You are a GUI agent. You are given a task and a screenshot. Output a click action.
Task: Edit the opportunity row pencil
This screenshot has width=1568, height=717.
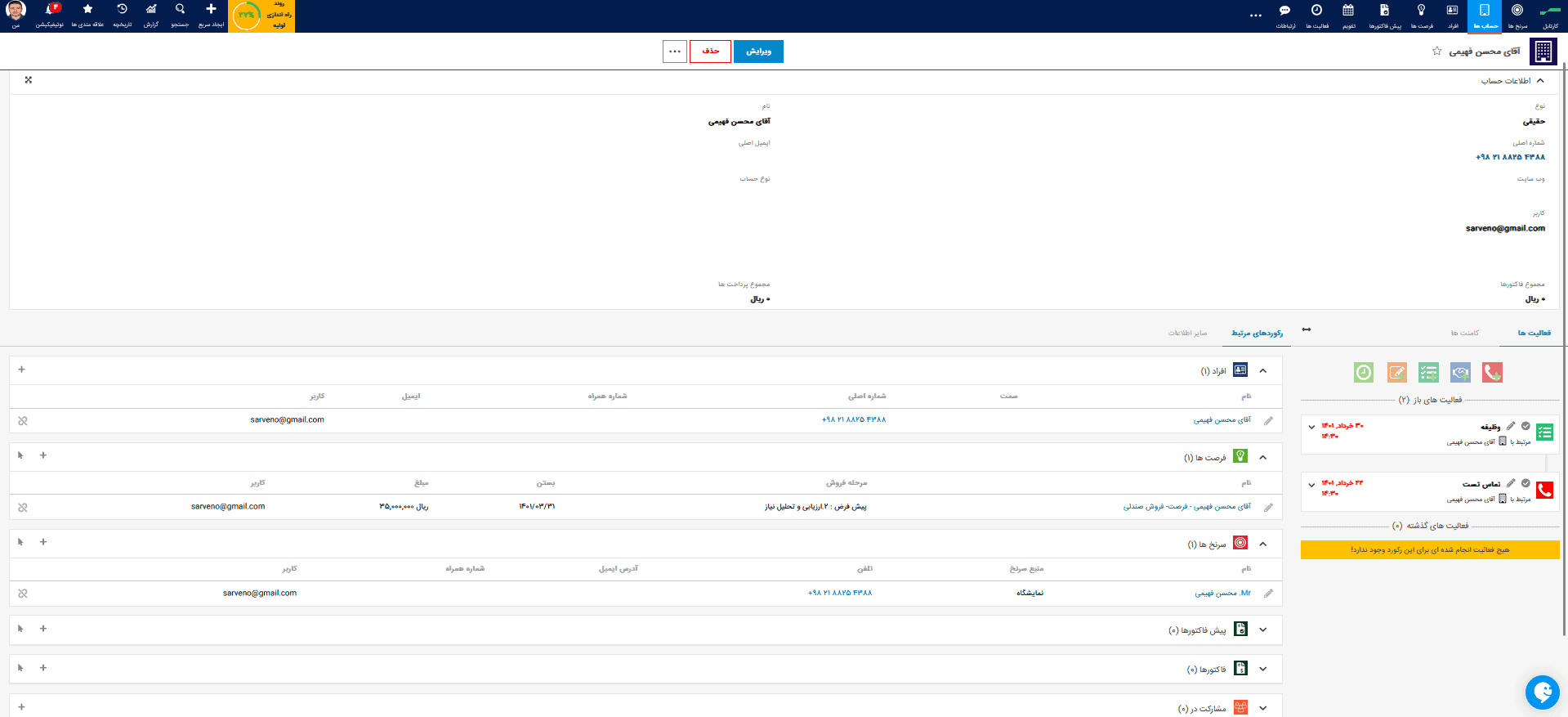(1268, 508)
